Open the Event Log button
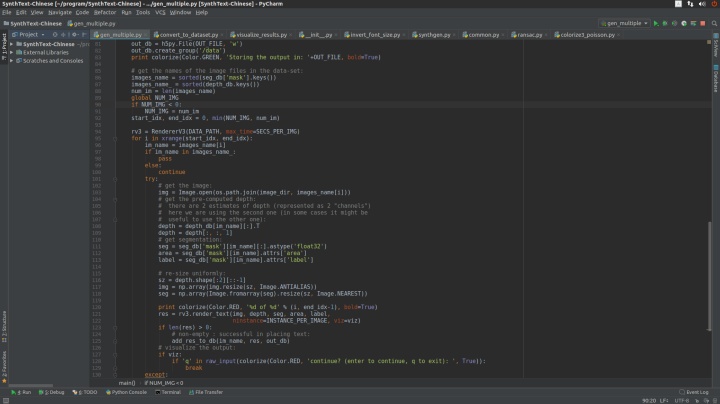The height and width of the screenshot is (404, 720). coord(694,393)
